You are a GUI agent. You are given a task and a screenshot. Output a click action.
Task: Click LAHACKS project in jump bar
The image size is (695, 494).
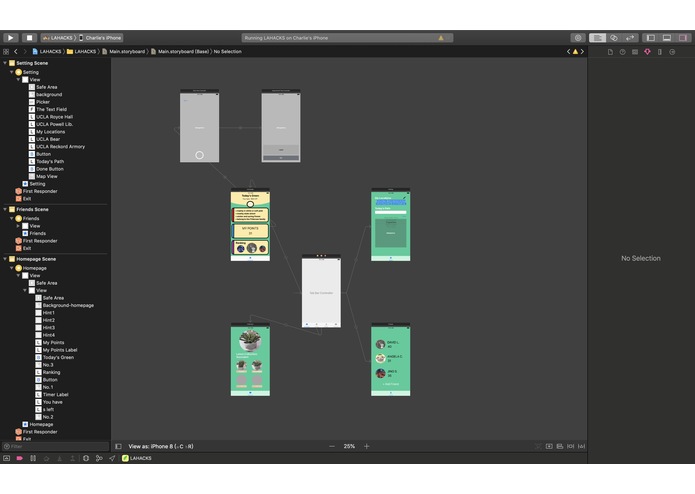(47, 51)
